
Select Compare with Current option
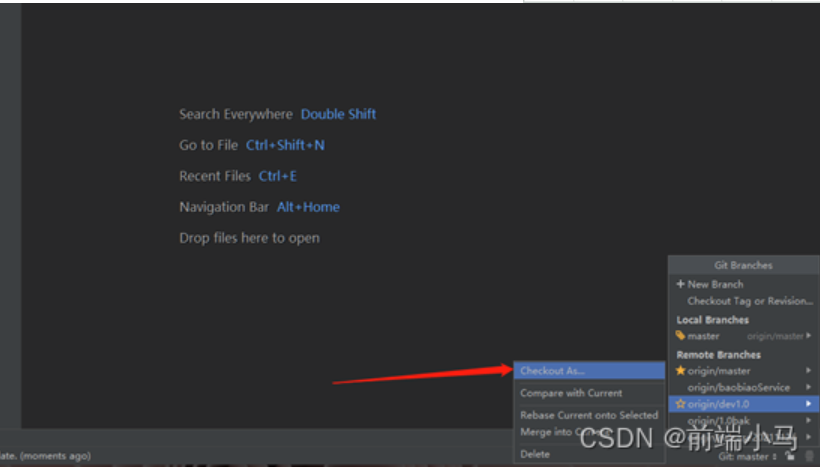[589, 393]
